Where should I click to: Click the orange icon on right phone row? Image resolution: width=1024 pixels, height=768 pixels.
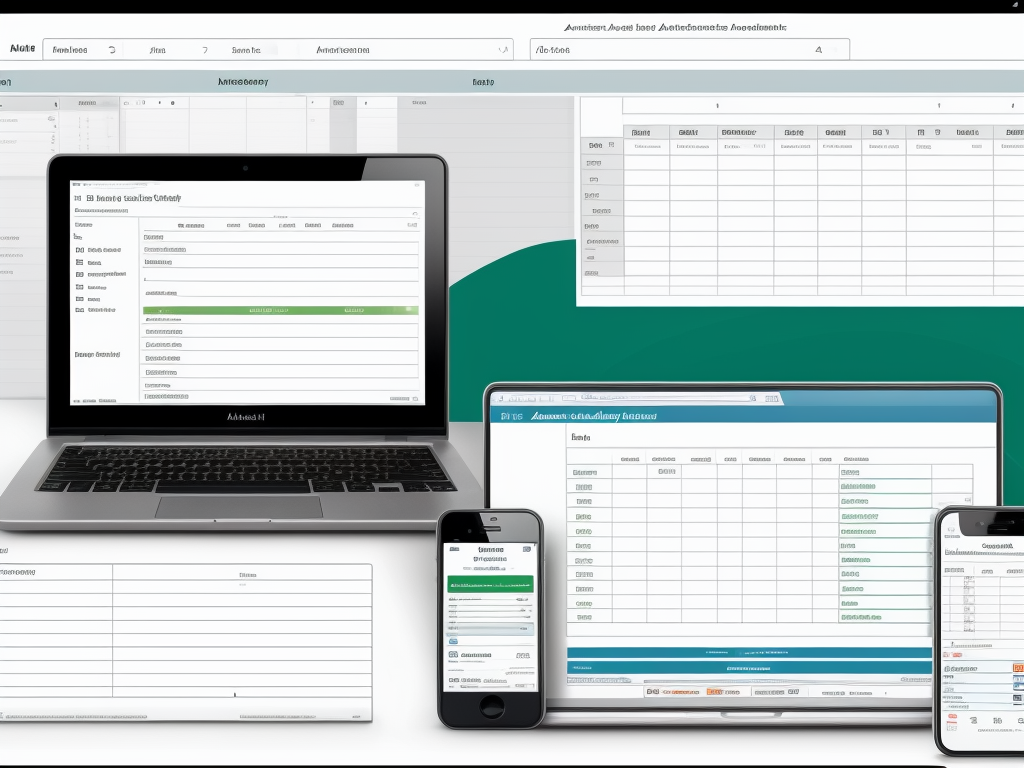[1018, 666]
